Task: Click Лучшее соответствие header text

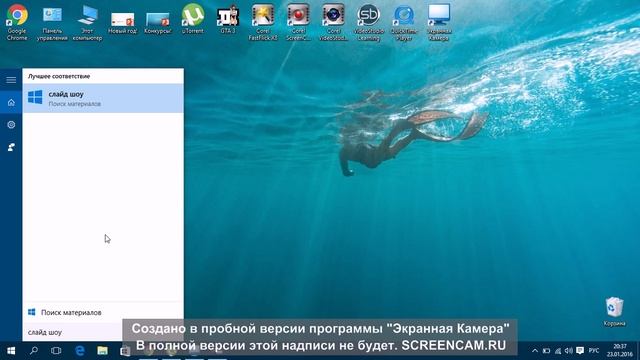Action: (x=59, y=76)
